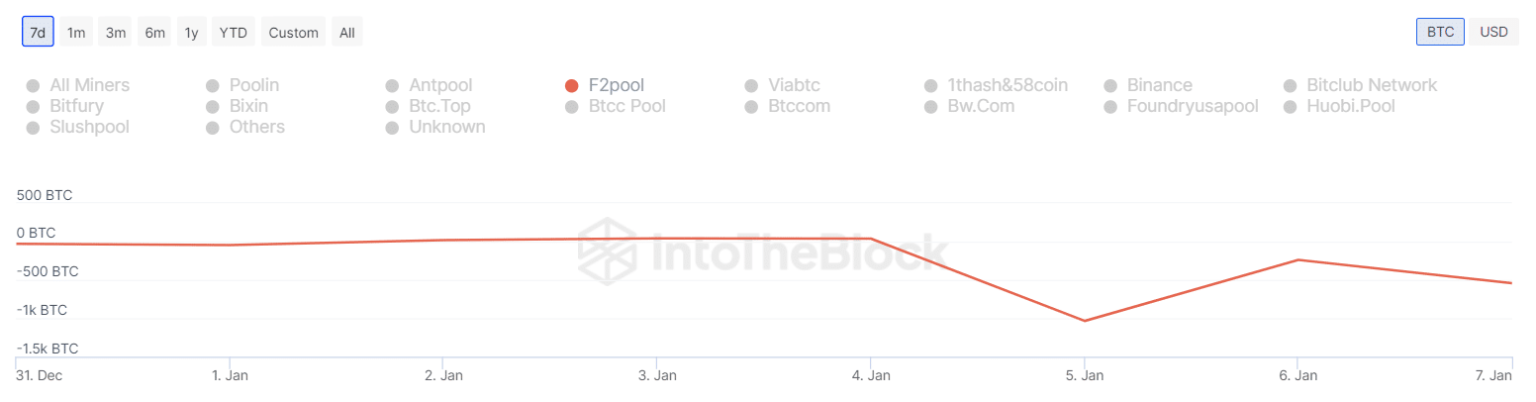
Task: Show All time range
Action: 347,32
